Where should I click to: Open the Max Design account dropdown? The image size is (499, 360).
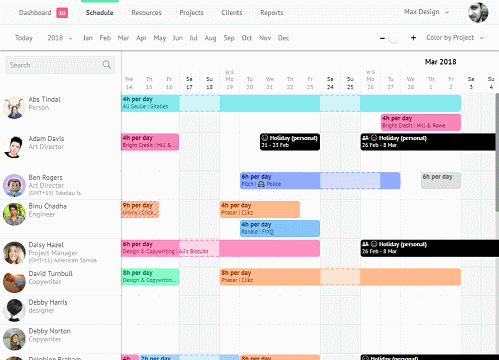pos(426,12)
